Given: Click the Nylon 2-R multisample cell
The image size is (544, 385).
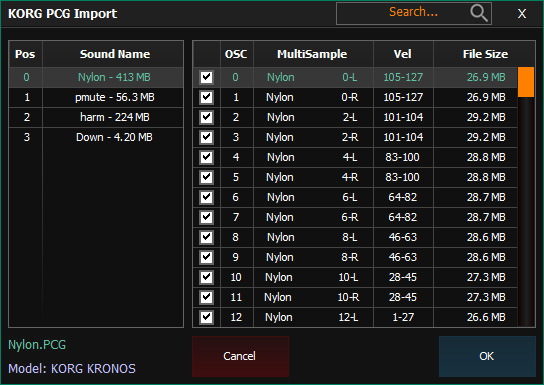Looking at the screenshot, I should tap(313, 137).
